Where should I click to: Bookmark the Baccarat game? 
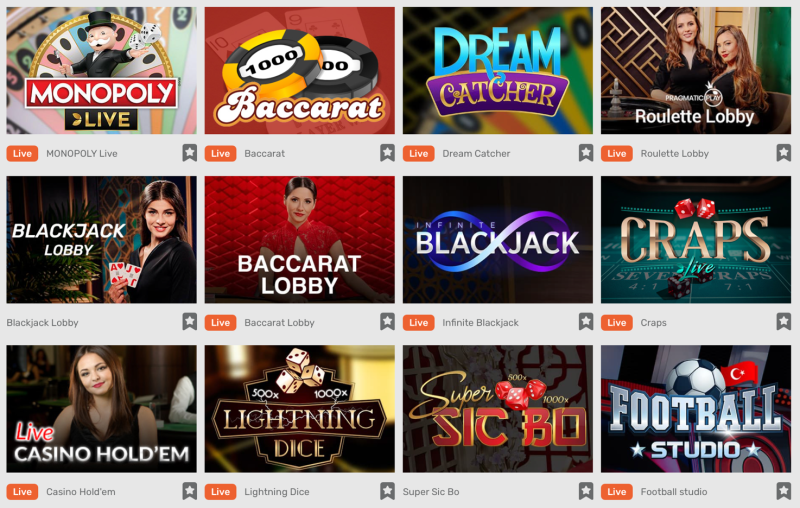(388, 153)
